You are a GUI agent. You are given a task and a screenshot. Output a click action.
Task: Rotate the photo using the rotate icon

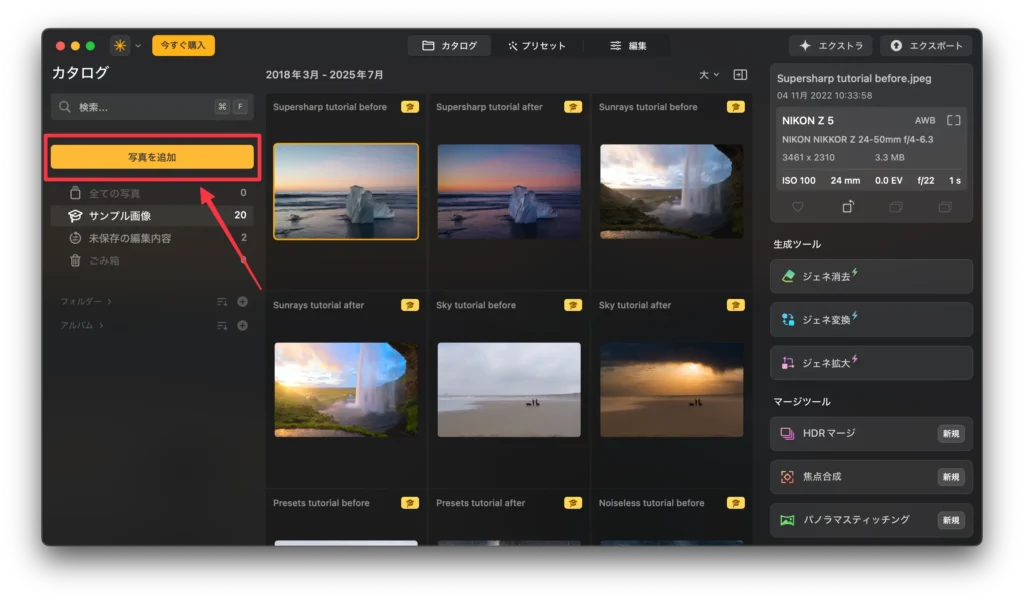point(847,206)
